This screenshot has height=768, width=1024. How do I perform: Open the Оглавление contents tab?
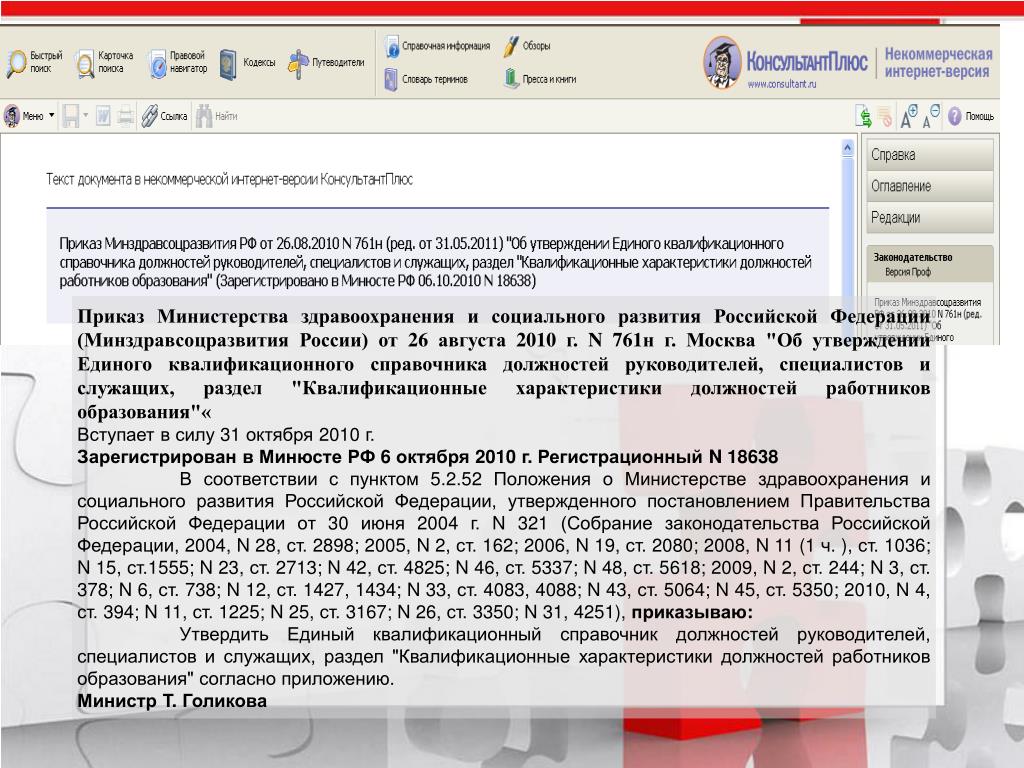pyautogui.click(x=930, y=186)
